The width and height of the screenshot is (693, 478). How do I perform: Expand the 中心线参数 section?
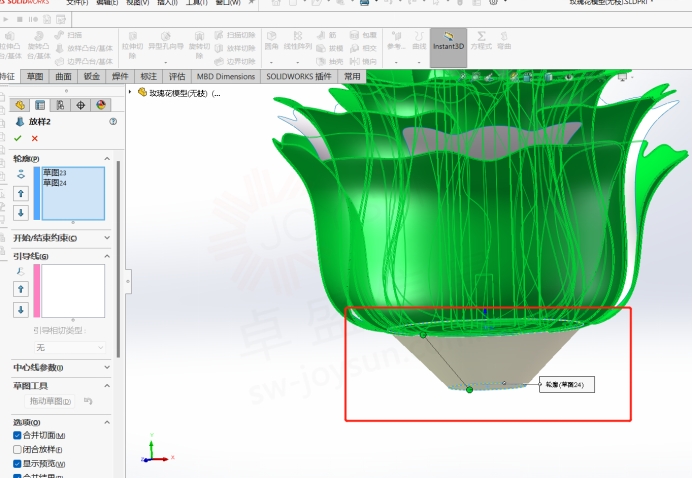(107, 368)
